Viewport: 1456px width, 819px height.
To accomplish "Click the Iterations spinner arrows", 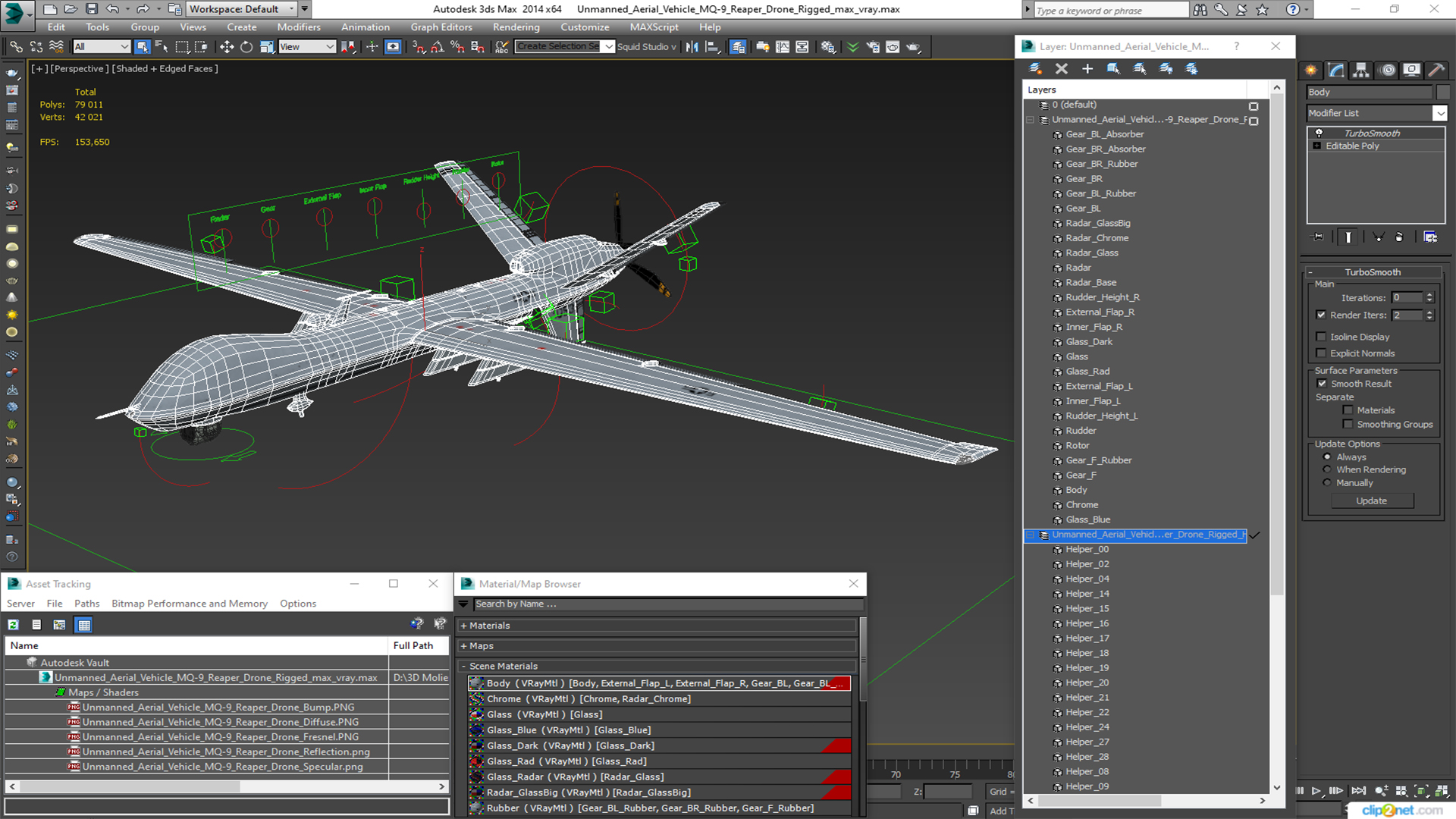I will coord(1429,297).
